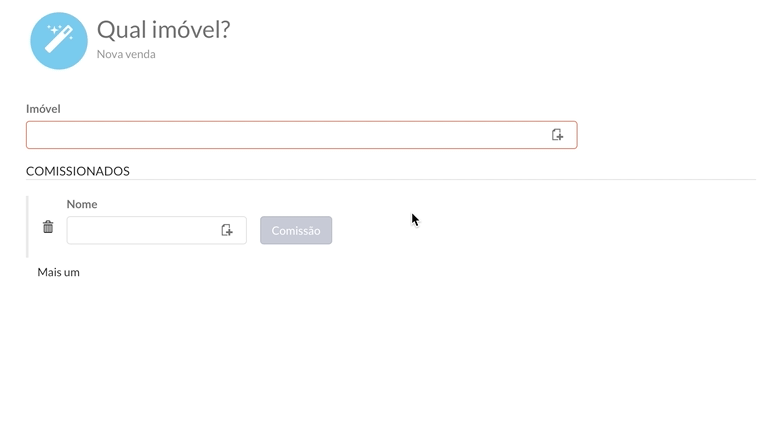Viewport: 779px width, 434px height.
Task: Click the "Nova venda" subtitle
Action: click(126, 54)
